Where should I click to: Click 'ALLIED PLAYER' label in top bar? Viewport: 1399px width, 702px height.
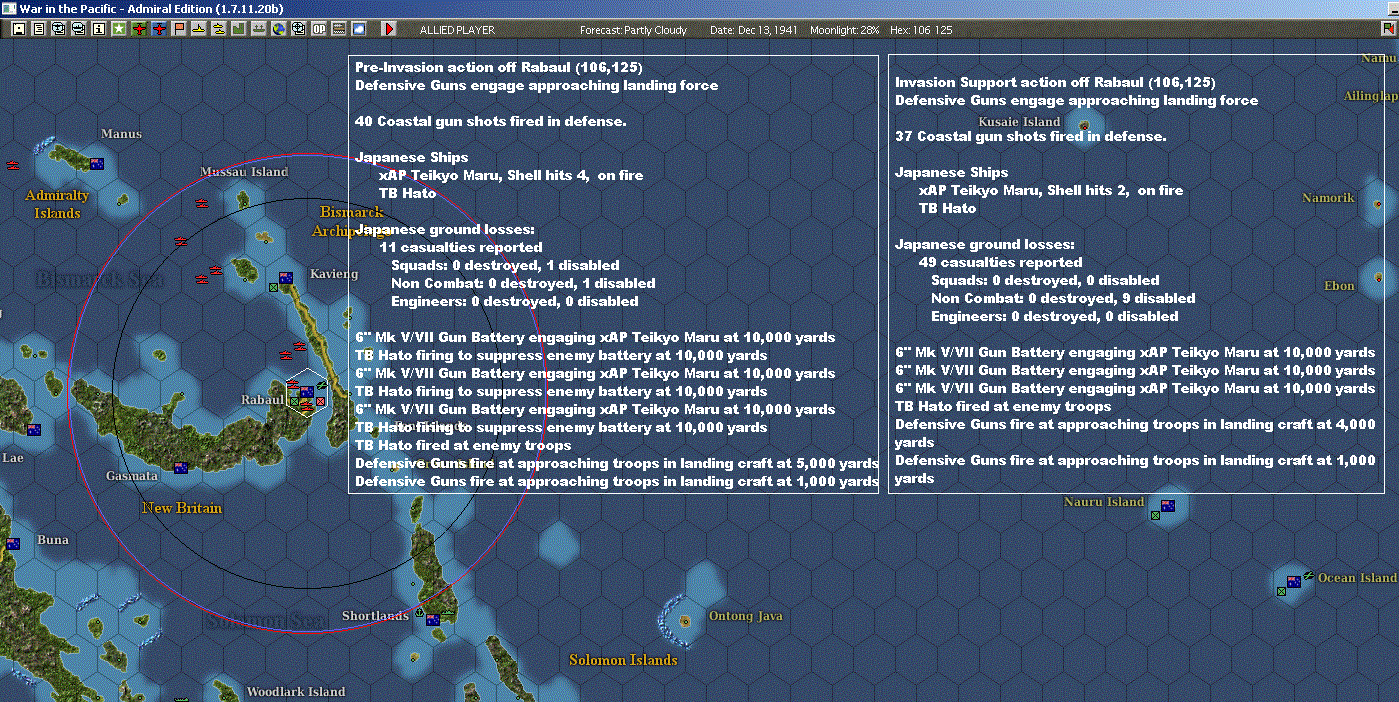[457, 30]
